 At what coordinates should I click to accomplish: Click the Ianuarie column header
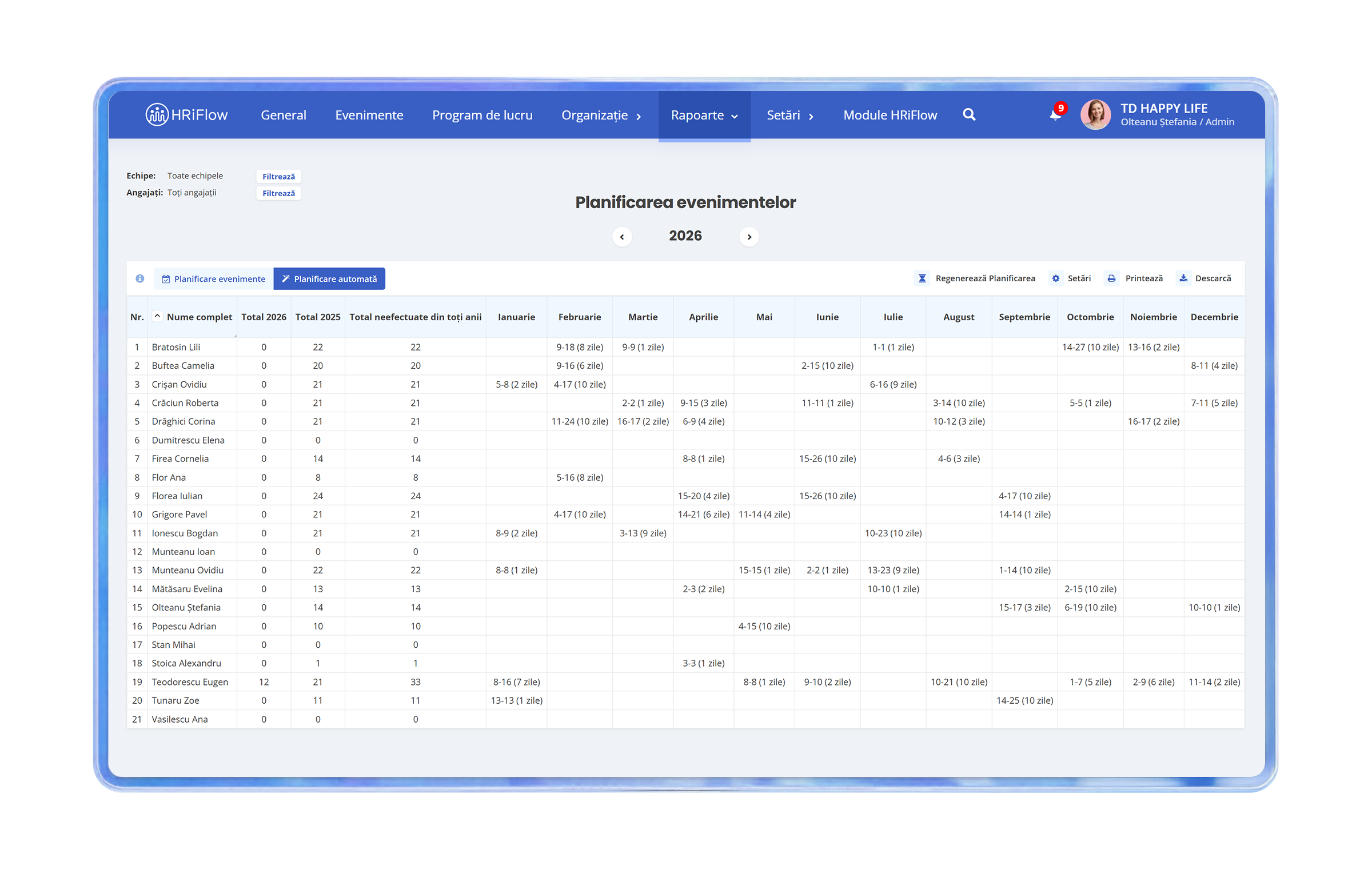516,317
